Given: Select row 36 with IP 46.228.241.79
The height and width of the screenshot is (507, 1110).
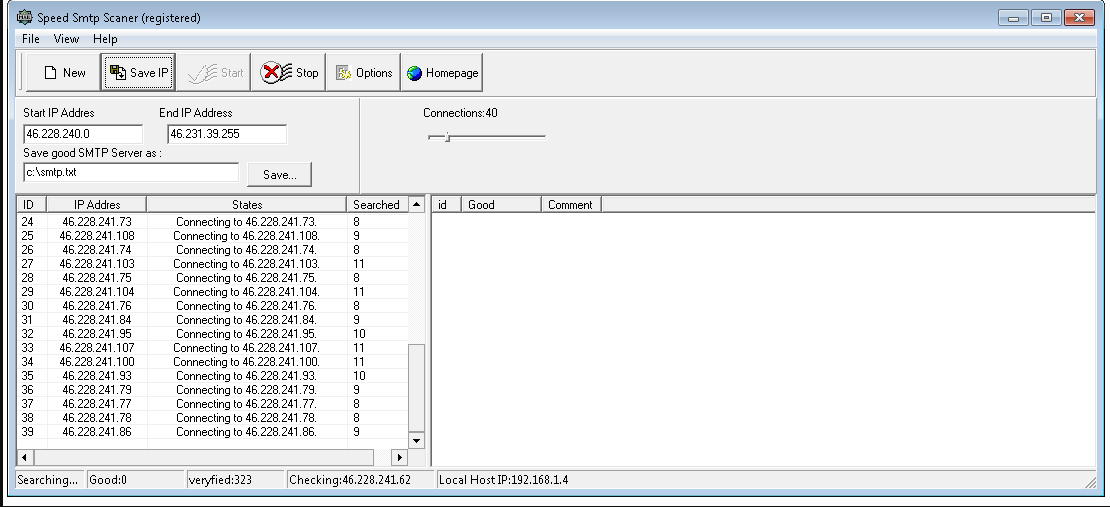Looking at the screenshot, I should click(x=213, y=389).
